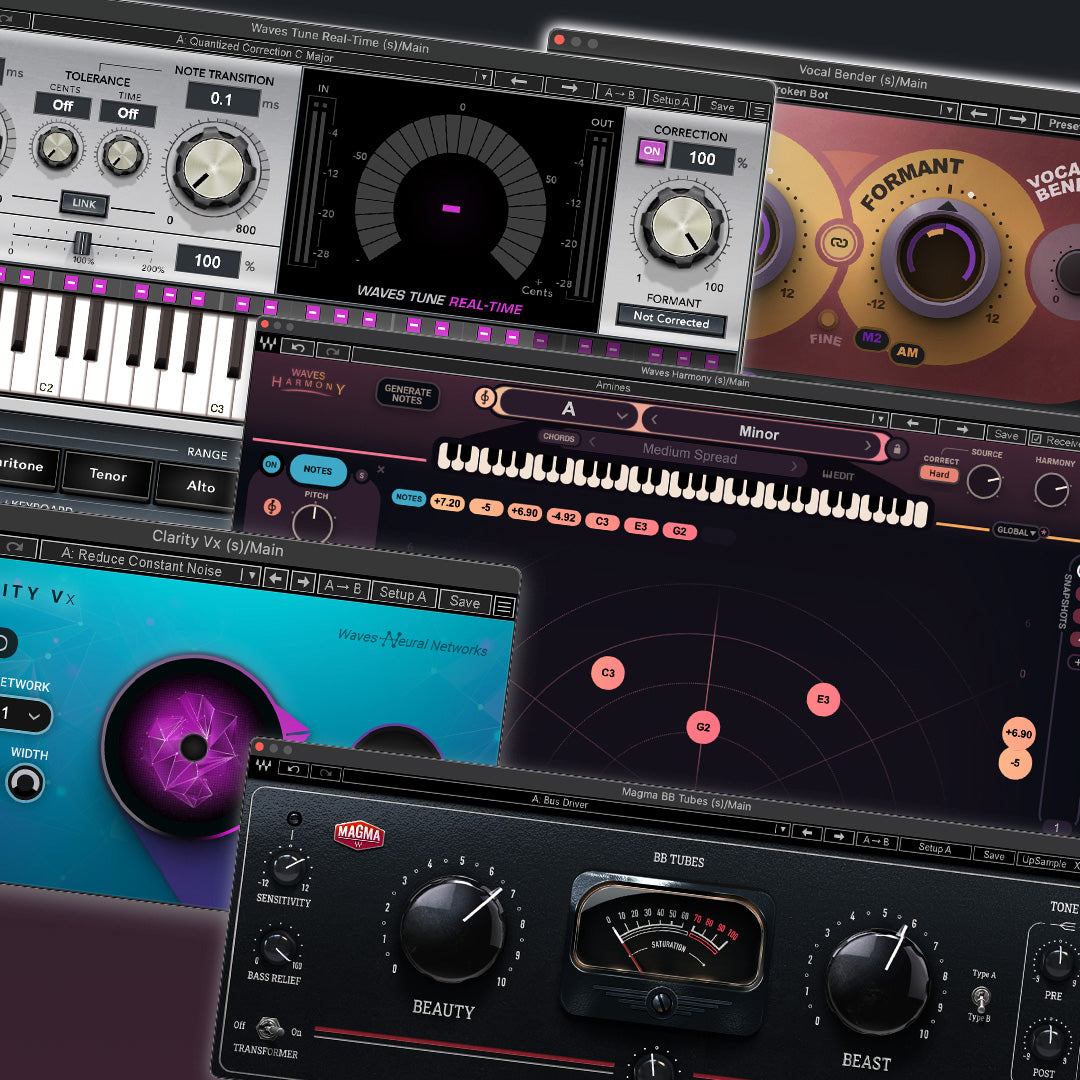Toggle the AM button in Vocal Bender
The width and height of the screenshot is (1080, 1080).
coord(906,353)
